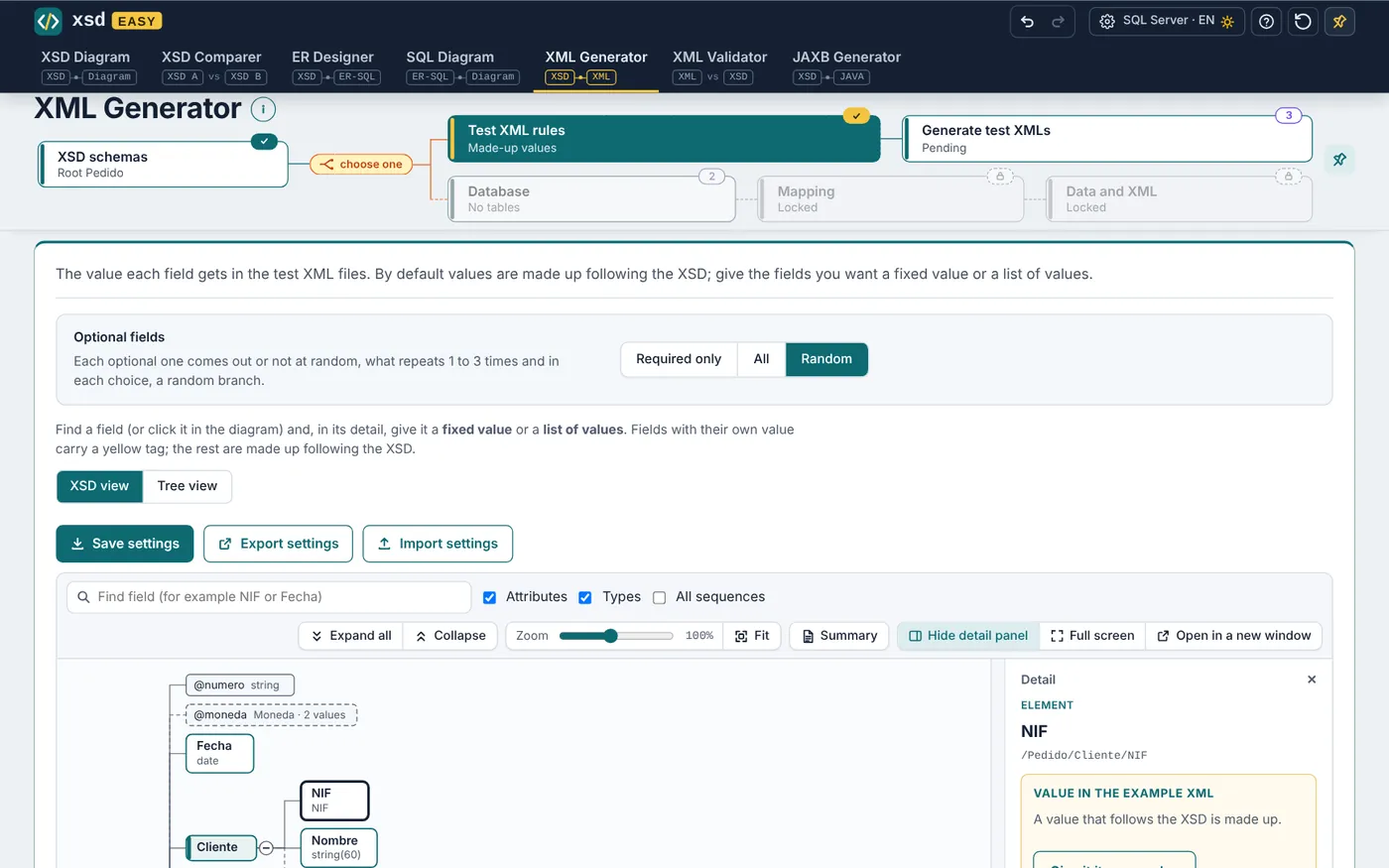Uncheck the Types checkbox
This screenshot has width=1389, height=868.
(585, 597)
